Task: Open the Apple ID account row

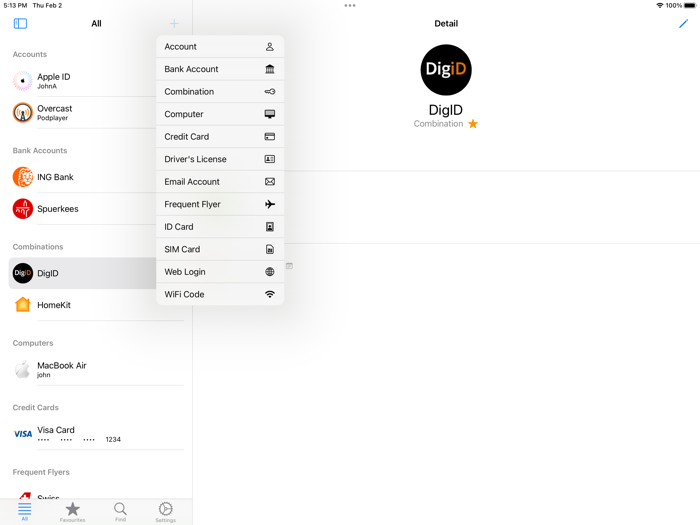Action: (83, 81)
